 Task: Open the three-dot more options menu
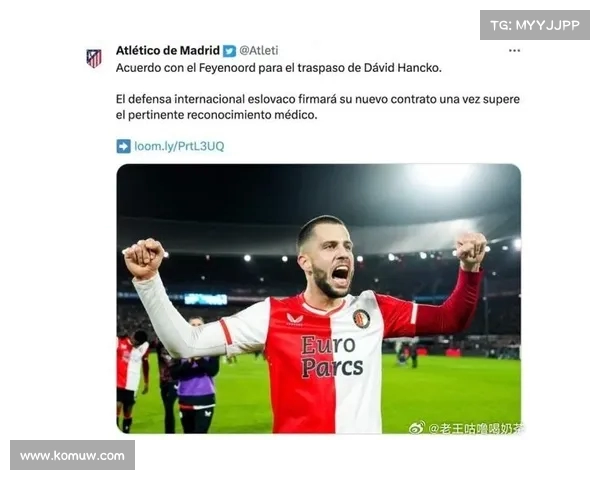coord(514,51)
